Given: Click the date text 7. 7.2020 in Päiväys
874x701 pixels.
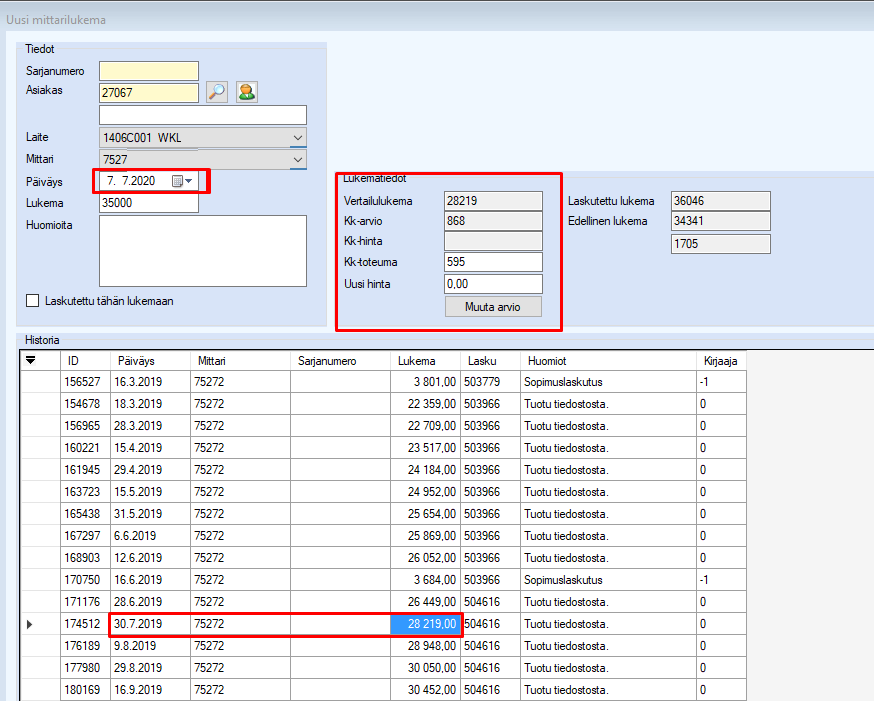Looking at the screenshot, I should (131, 181).
